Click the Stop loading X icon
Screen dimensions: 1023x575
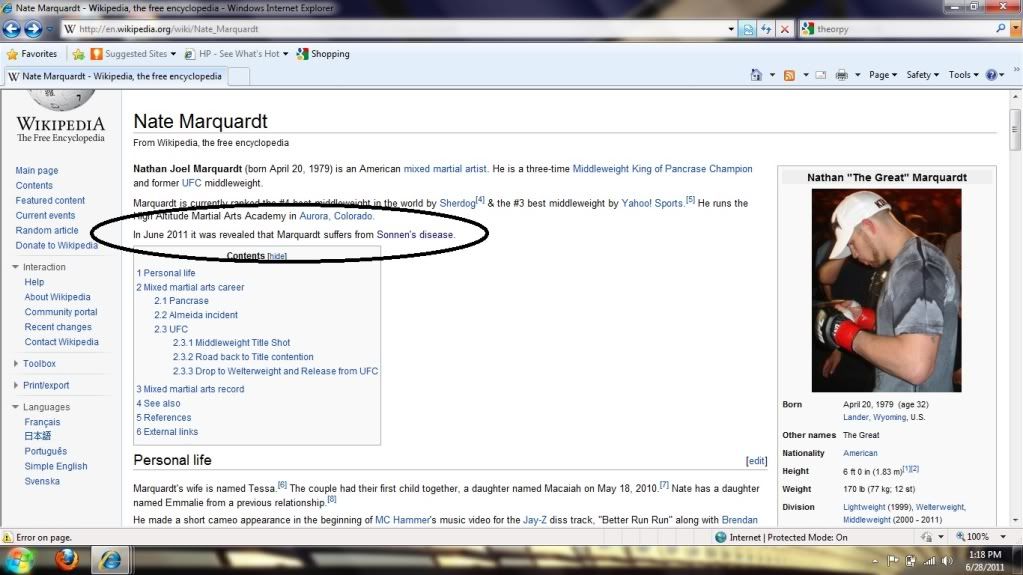(785, 29)
